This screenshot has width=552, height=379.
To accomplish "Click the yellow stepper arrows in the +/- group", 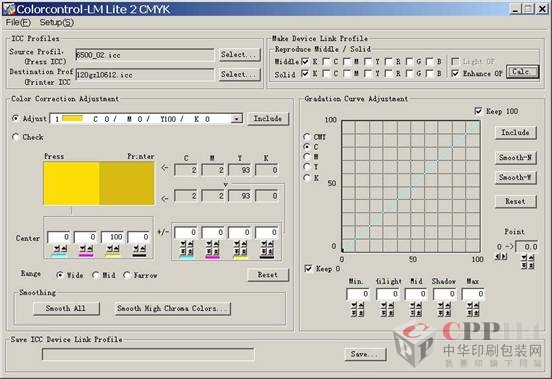I will point(240,248).
